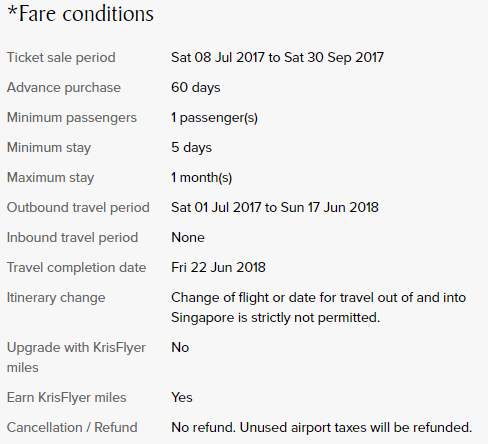Screen dimensions: 488x444
Task: Click the Fri 22 Jun 2018 date
Action: coord(218,268)
